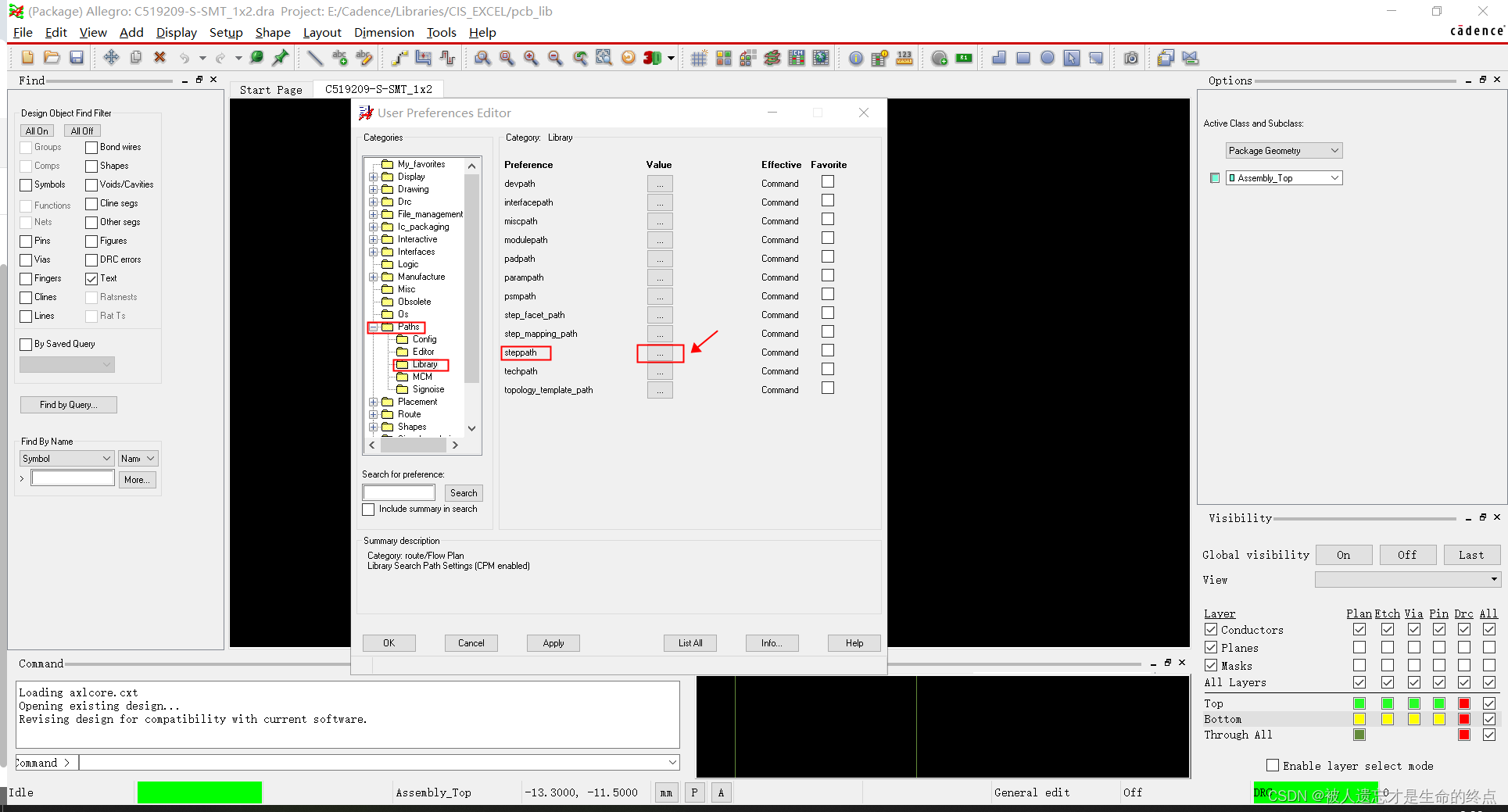
Task: Click the Find by Query button
Action: 68,405
